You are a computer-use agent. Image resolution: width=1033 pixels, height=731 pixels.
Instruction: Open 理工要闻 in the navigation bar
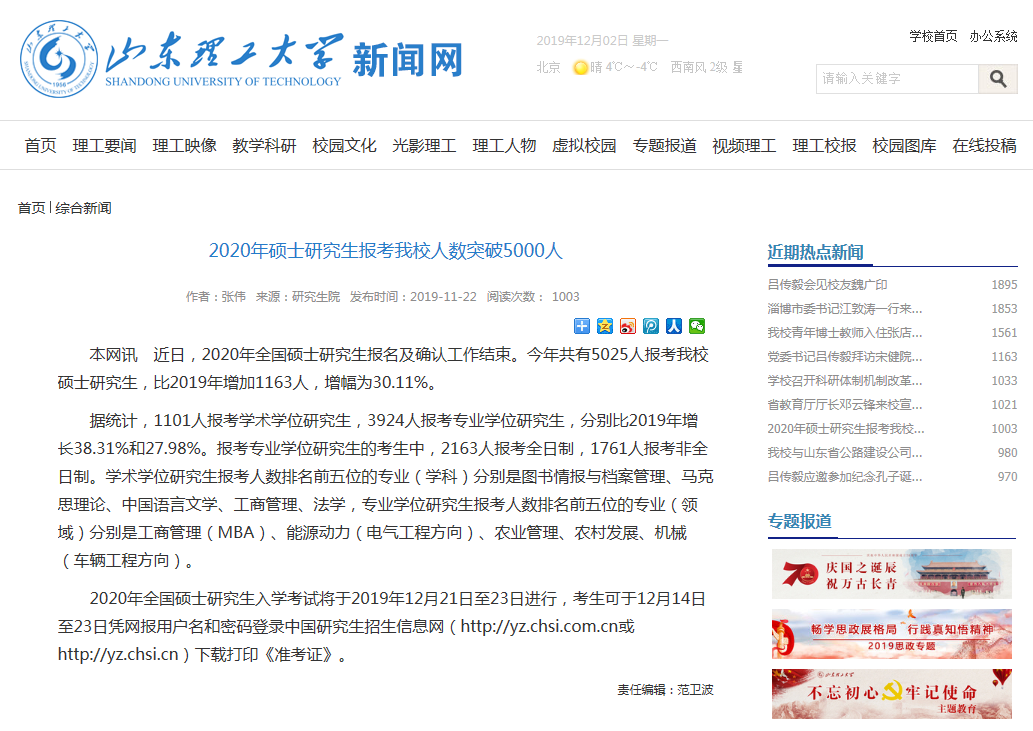pos(104,146)
